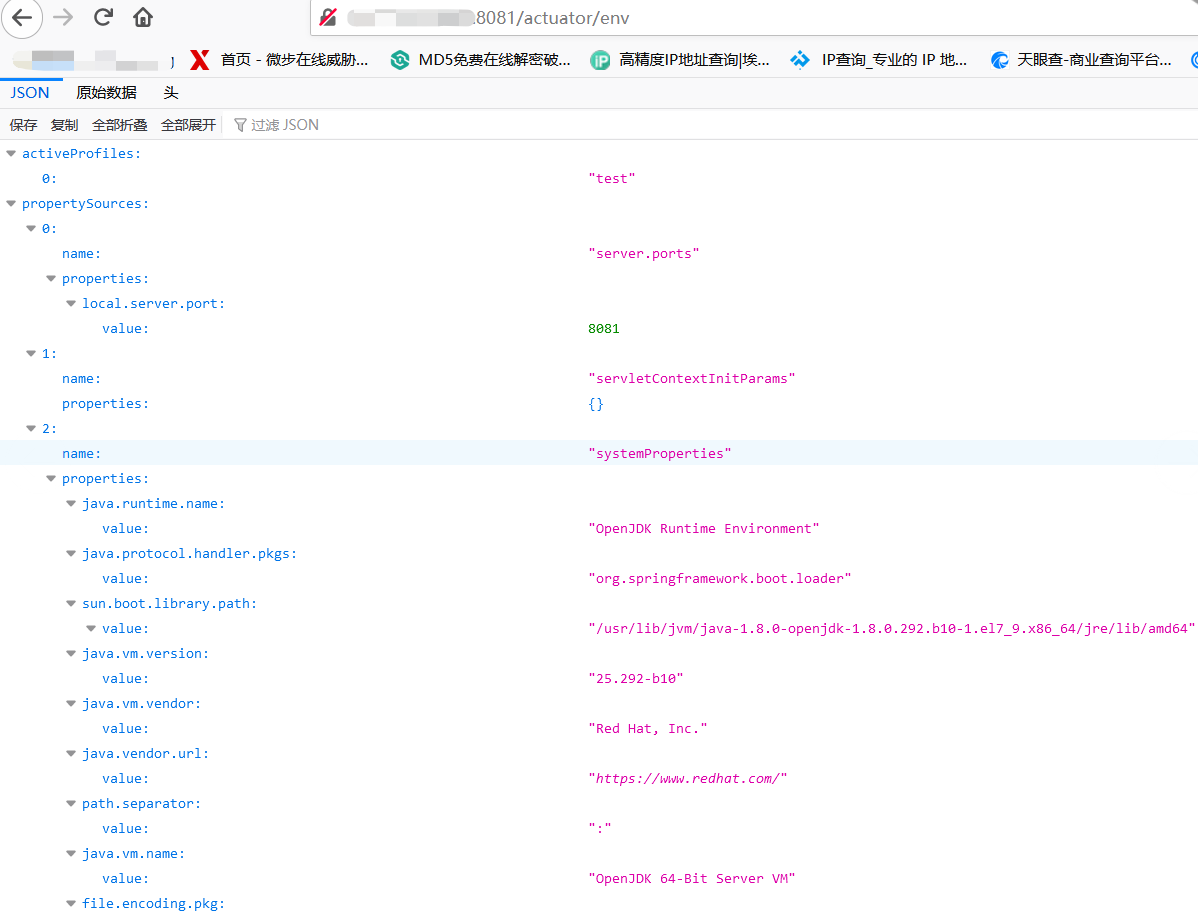Switch to the 原始数据 tab
Image resolution: width=1198 pixels, height=916 pixels.
coord(106,92)
